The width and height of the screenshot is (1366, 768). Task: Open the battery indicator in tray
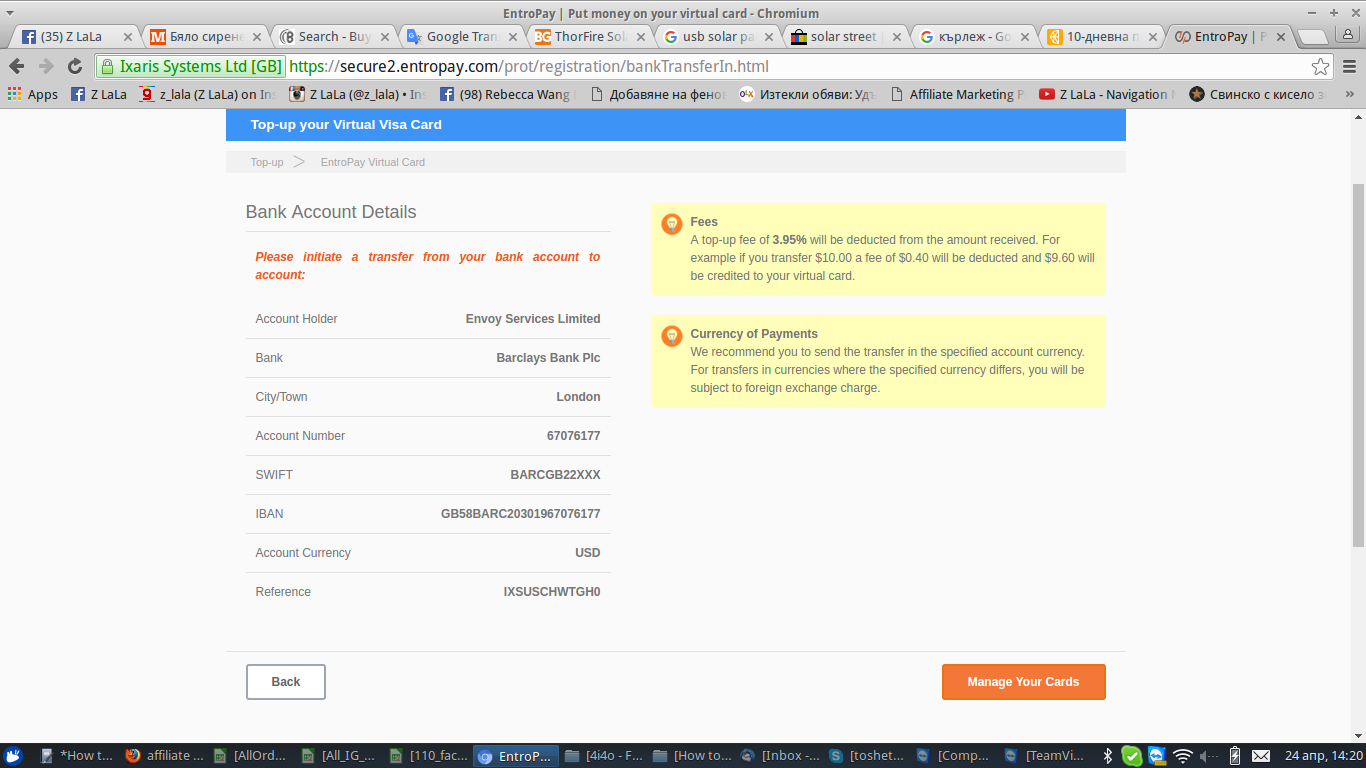(1235, 756)
